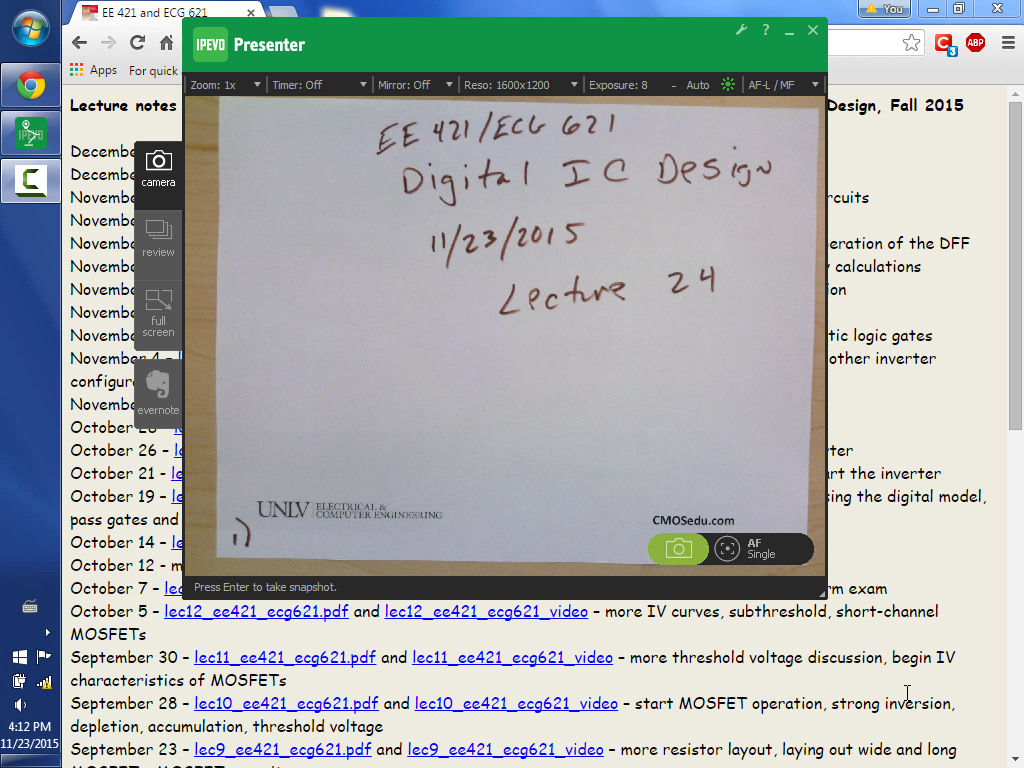Expand the taskbar toolbar chevron arrow

point(47,632)
